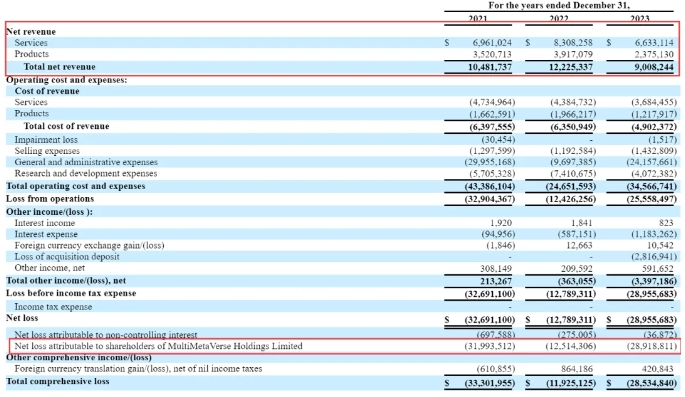The image size is (685, 397).
Task: Select Research and development expenses row
Action: (343, 173)
